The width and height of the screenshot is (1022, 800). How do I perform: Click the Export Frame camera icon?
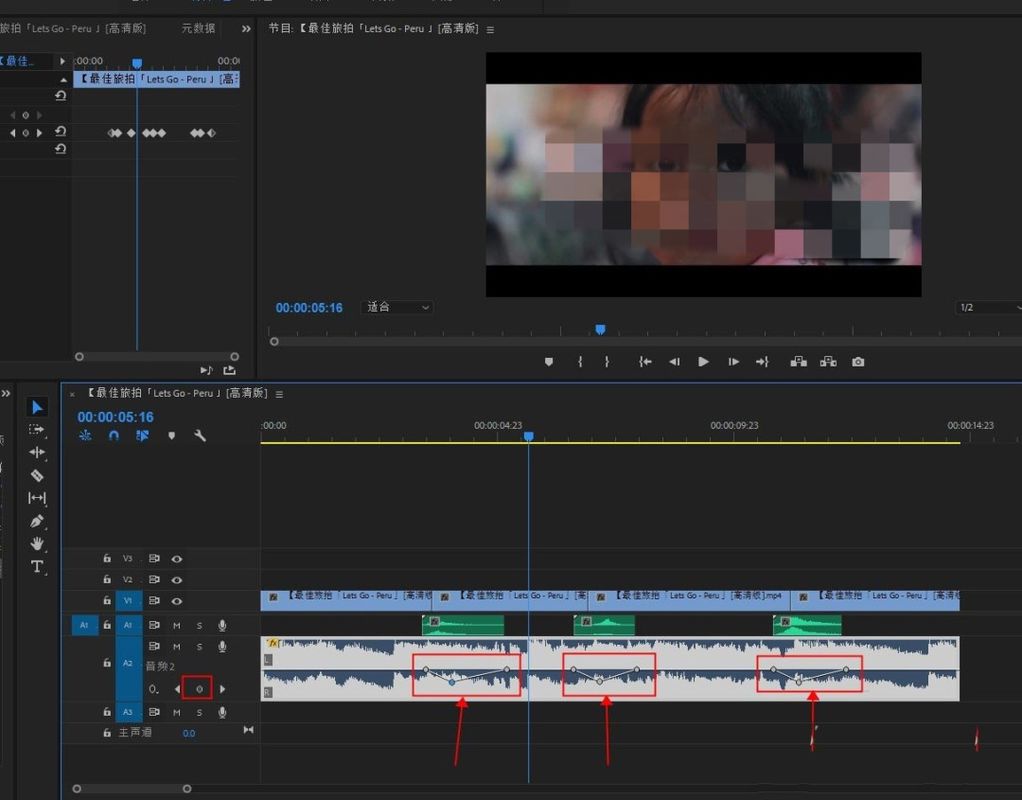tap(858, 362)
